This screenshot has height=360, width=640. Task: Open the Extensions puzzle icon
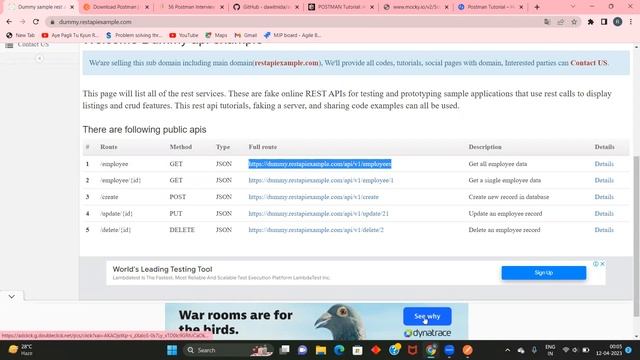coord(591,22)
